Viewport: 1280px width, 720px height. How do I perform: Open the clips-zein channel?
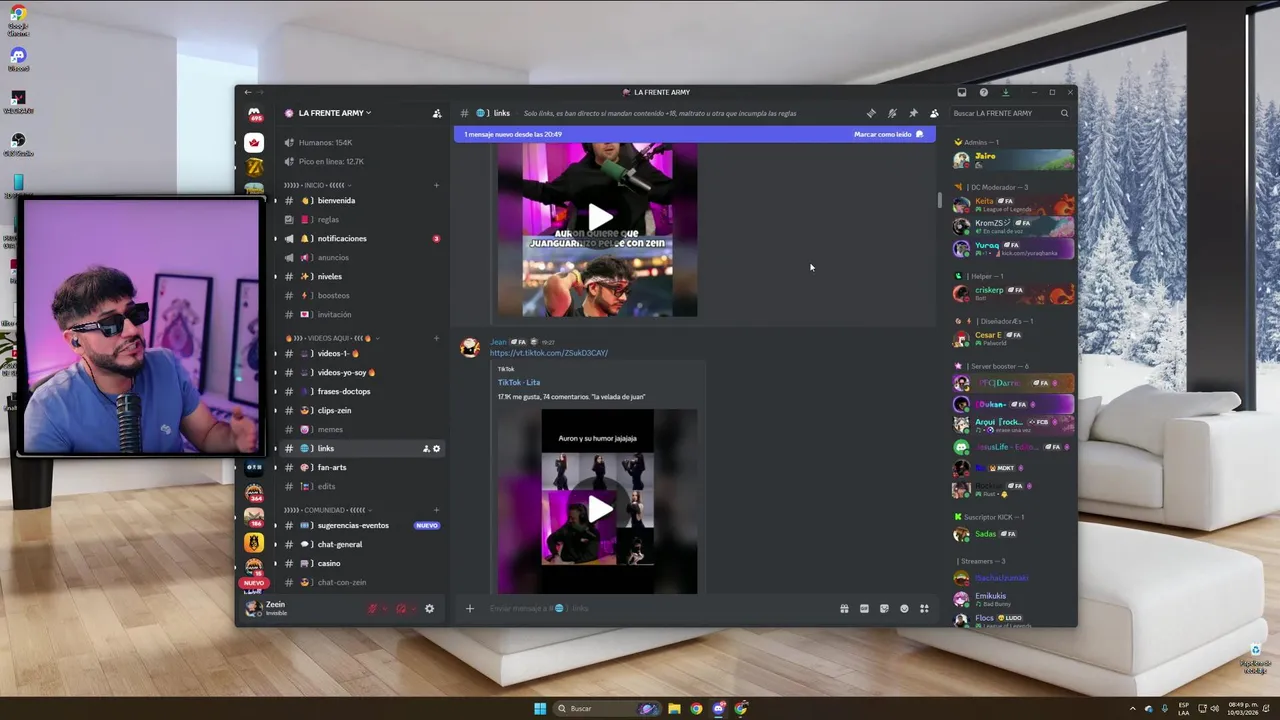[362, 411]
